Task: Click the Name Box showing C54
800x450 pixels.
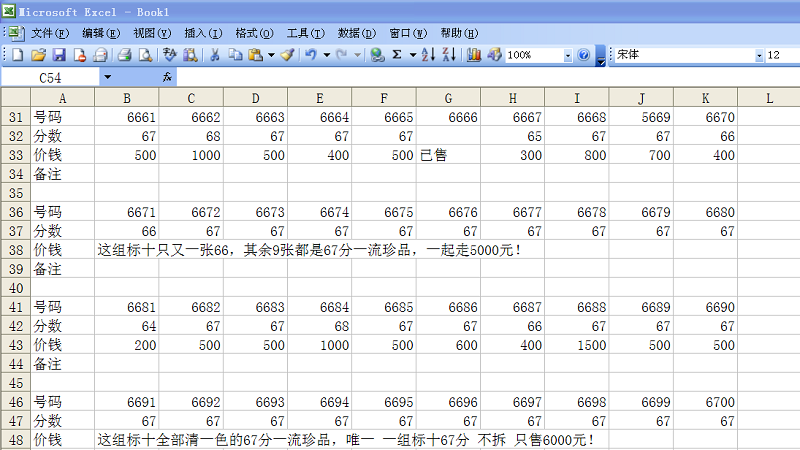Action: tap(50, 77)
